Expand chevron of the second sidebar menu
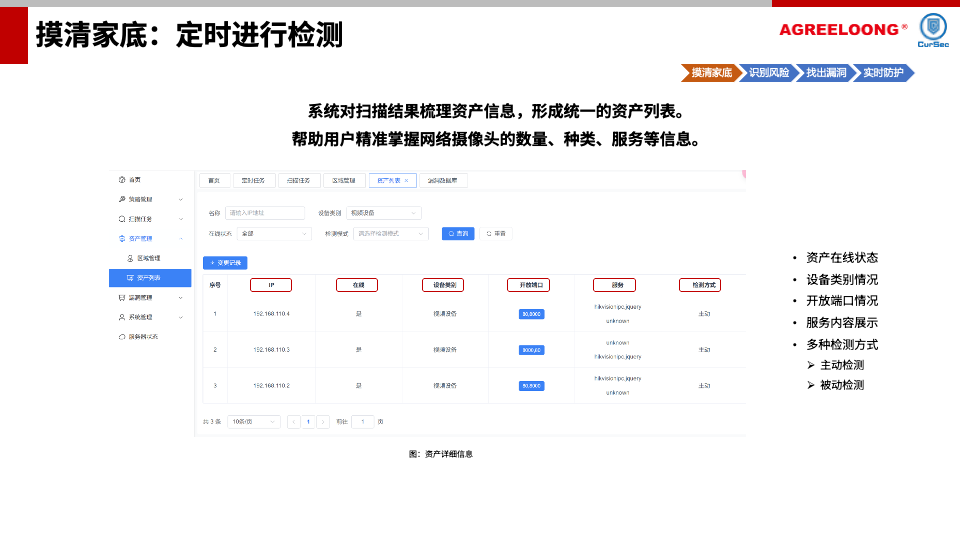The height and width of the screenshot is (540, 960). [181, 200]
